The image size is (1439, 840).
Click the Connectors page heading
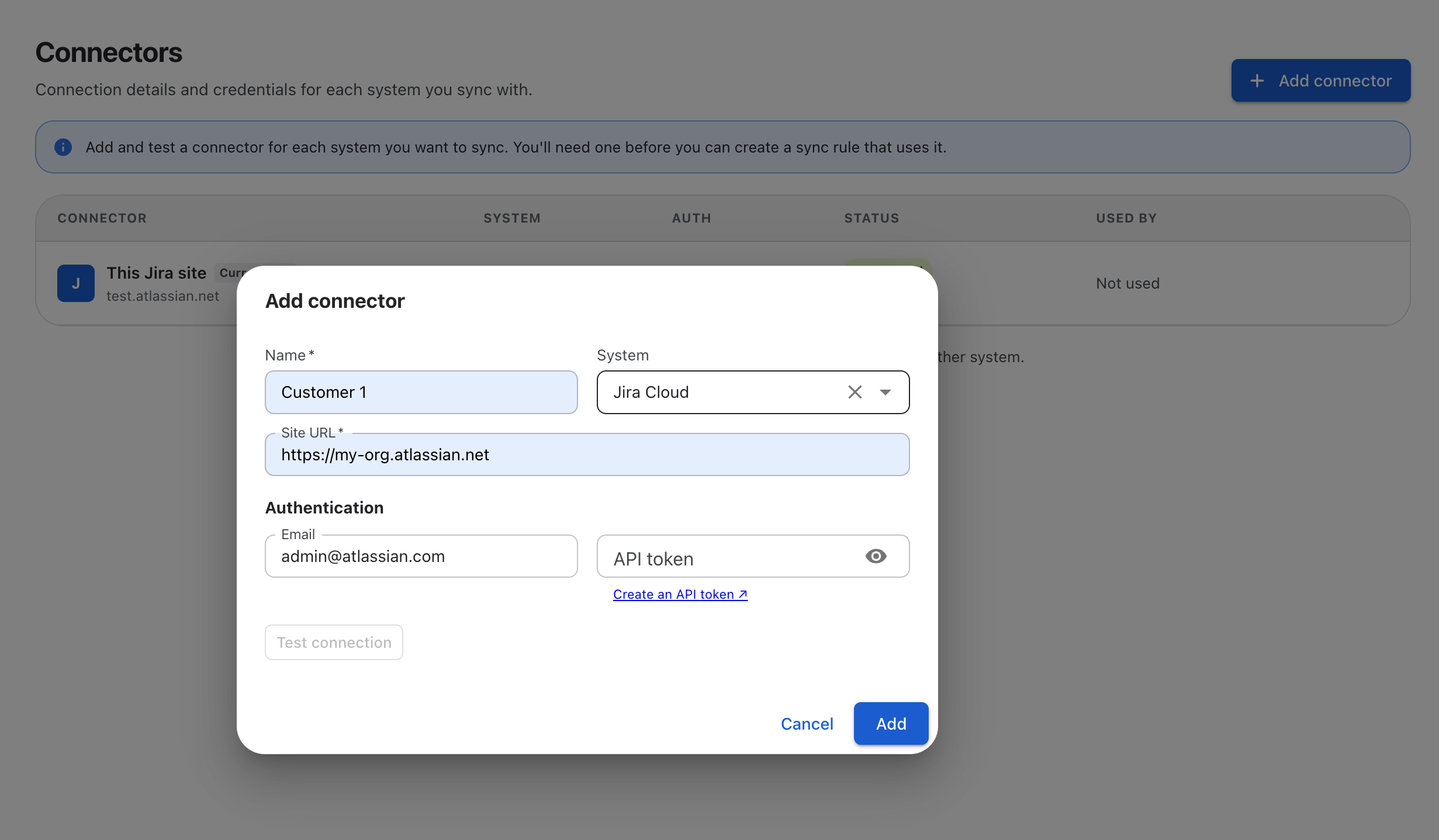109,53
